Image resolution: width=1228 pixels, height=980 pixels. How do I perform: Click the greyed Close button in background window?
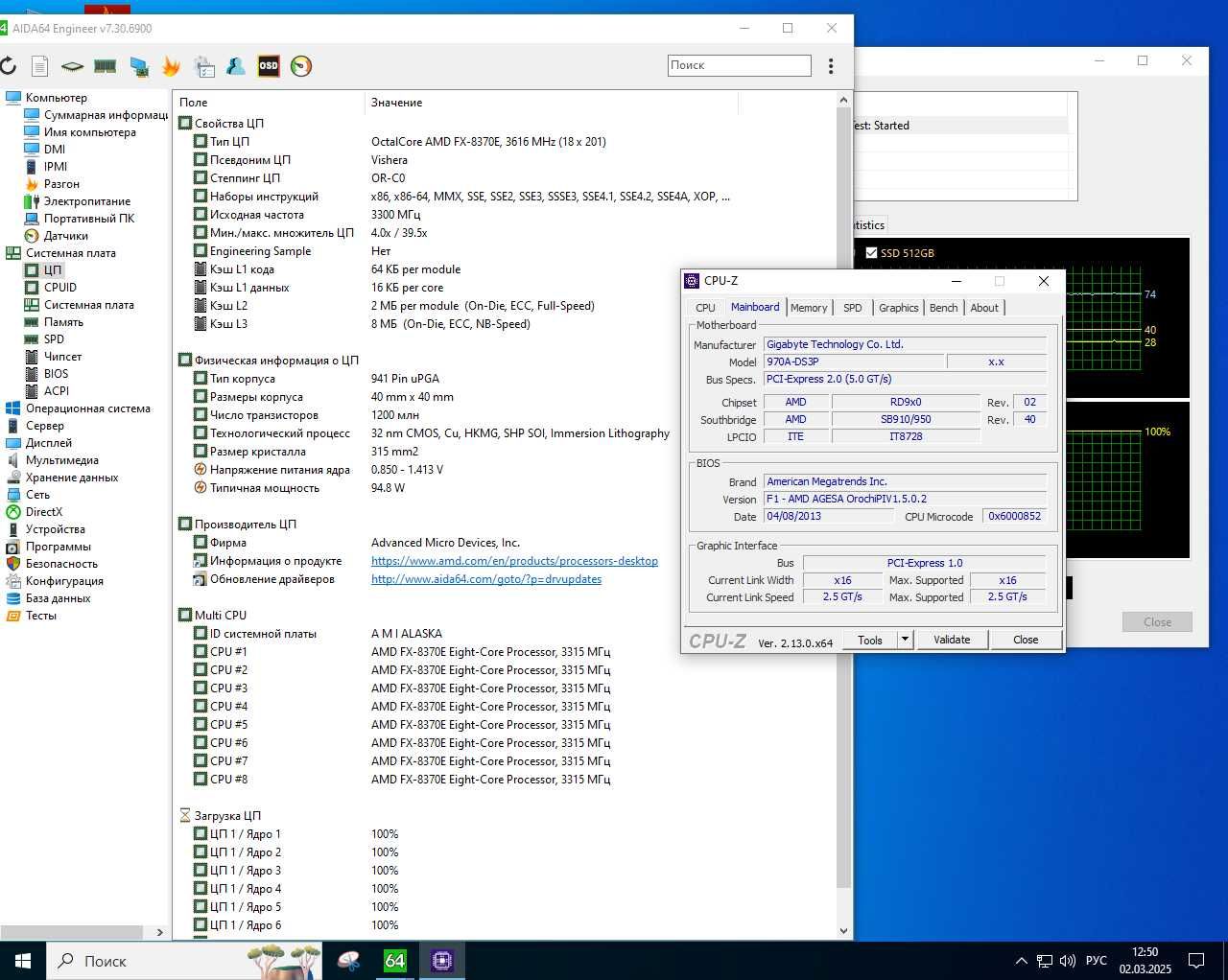(x=1157, y=622)
